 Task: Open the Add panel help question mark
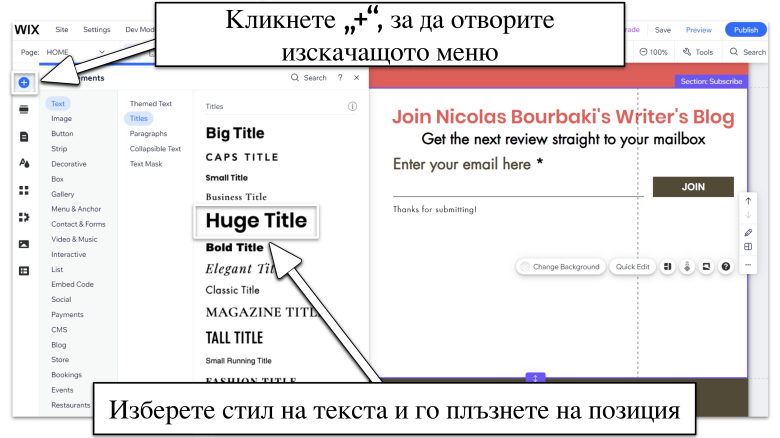pos(340,78)
